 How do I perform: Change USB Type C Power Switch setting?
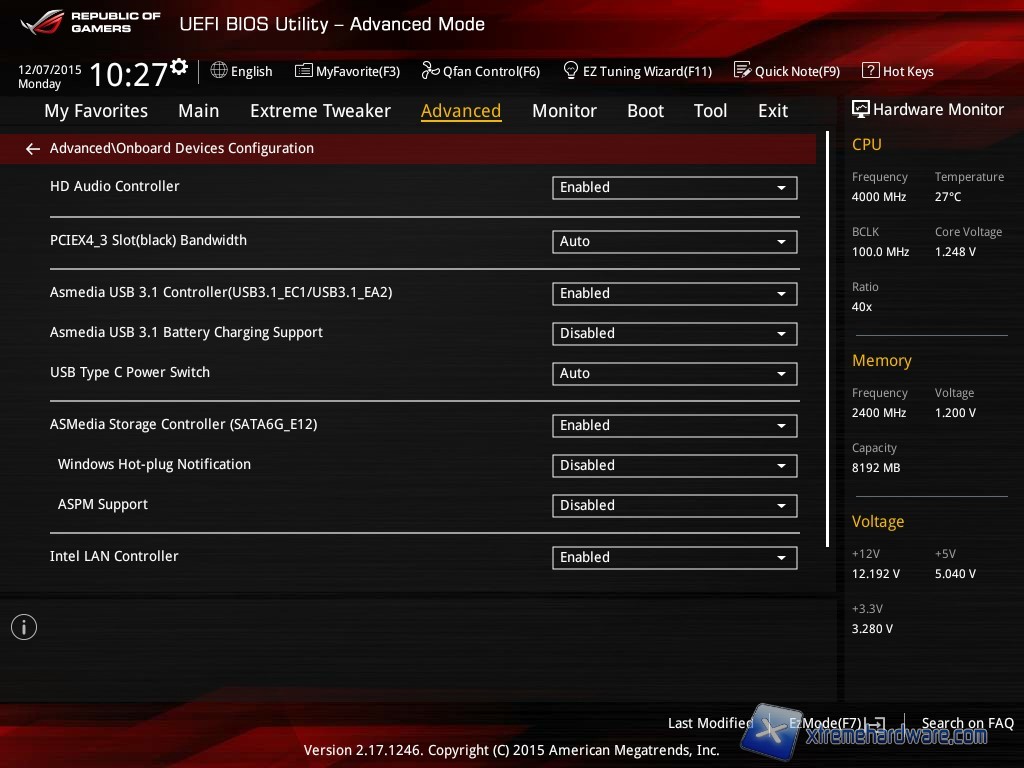coord(674,373)
